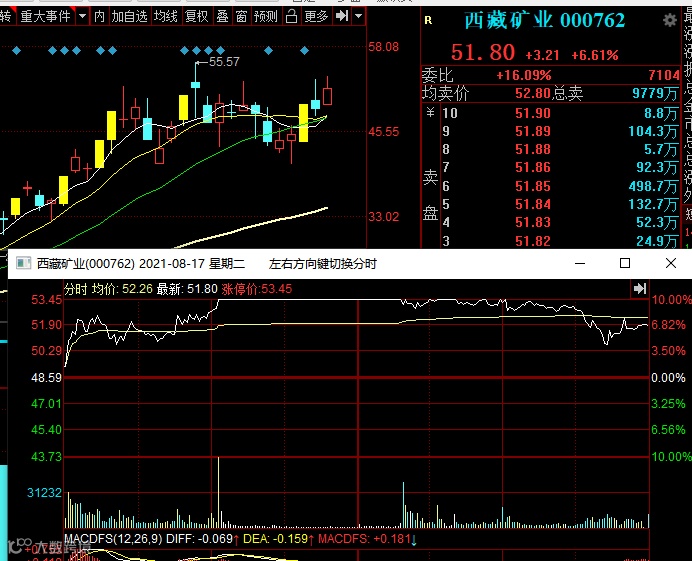Toggle the 内 toolbar option
692x561 pixels.
tap(99, 17)
